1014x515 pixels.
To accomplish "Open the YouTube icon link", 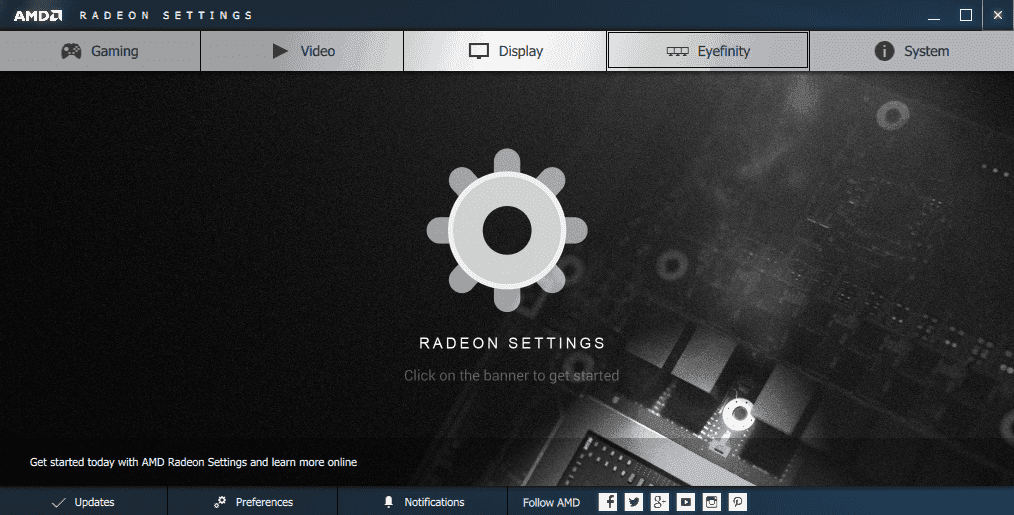I will coord(685,502).
